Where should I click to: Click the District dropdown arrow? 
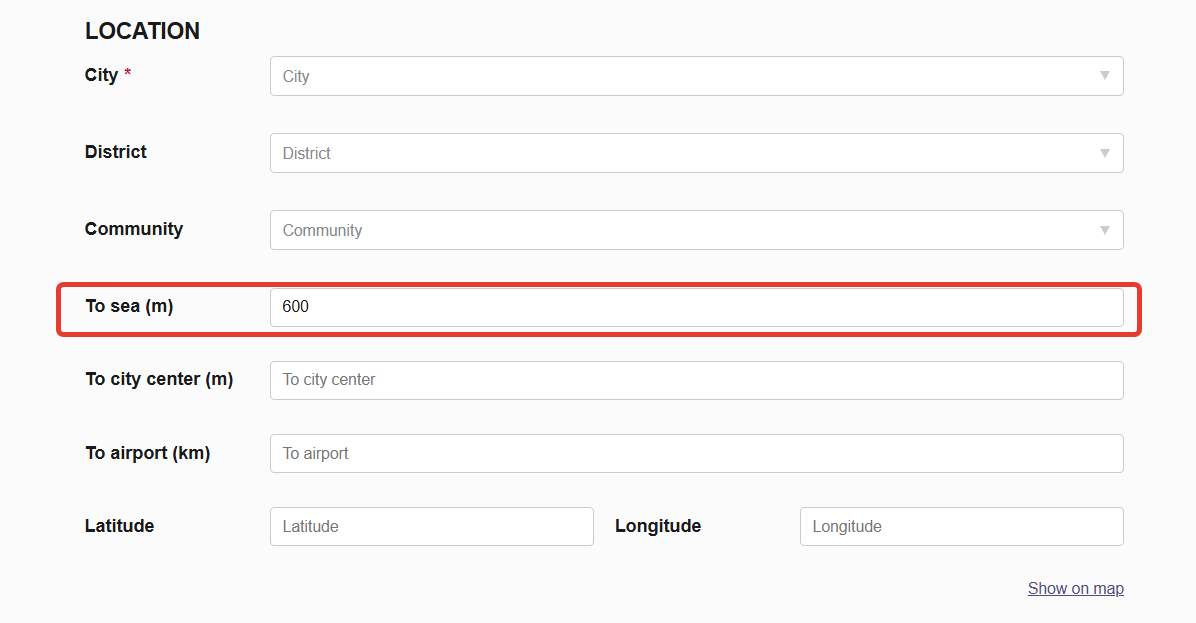(x=1104, y=153)
